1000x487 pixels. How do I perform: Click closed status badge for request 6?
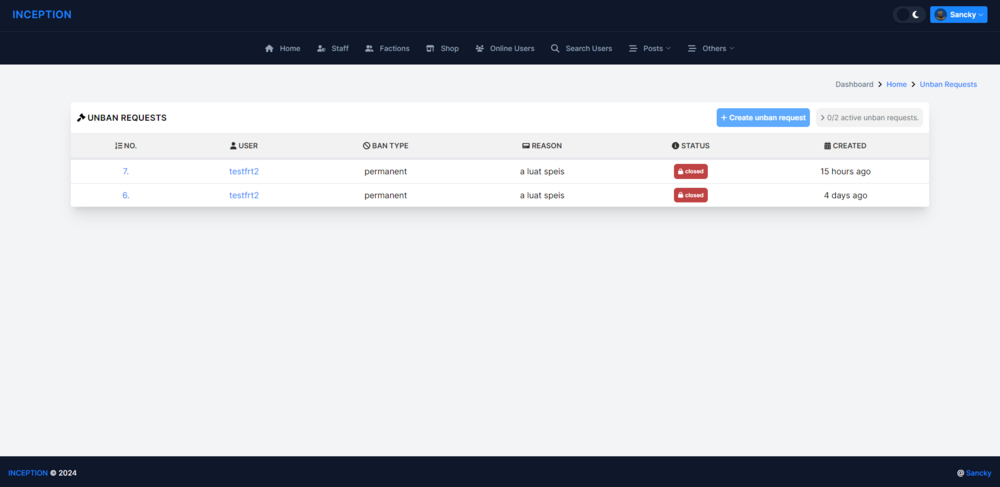tap(691, 195)
